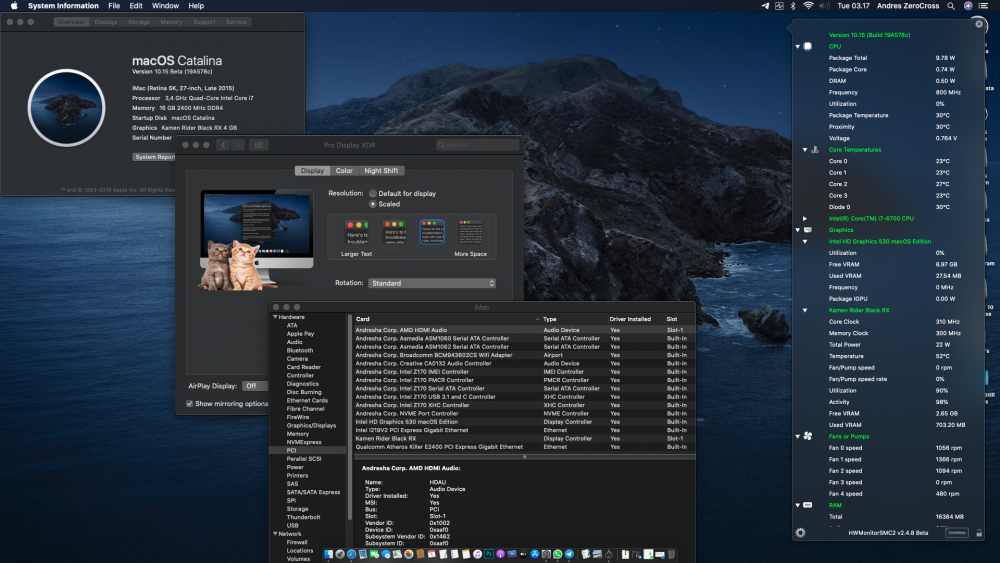This screenshot has width=1000, height=563.
Task: Select Intel HD Graphics 530 macOS Edition row
Action: coord(524,422)
